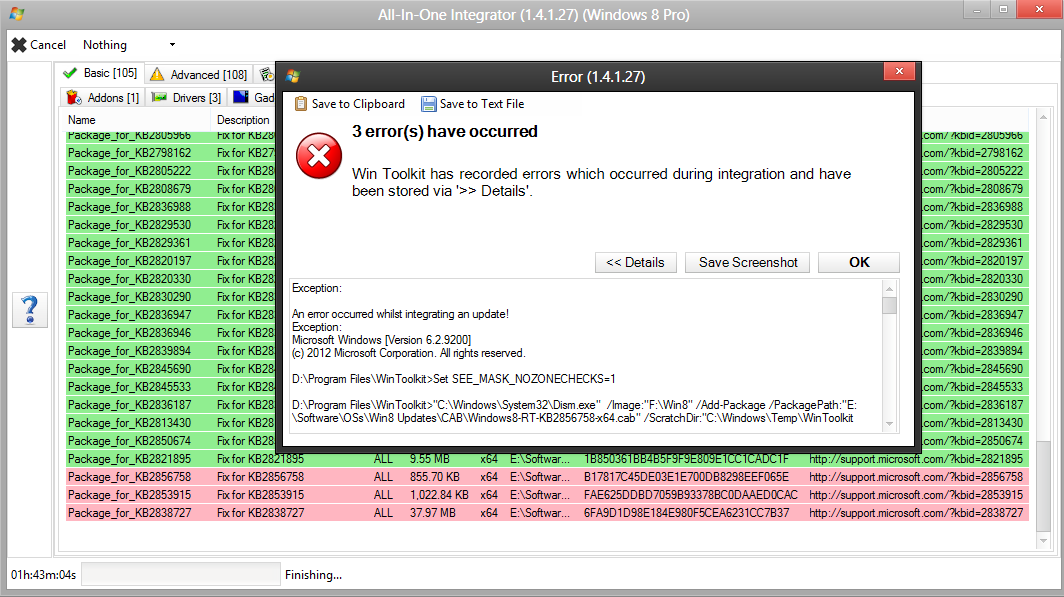The image size is (1064, 597).
Task: Click main list scroll up arrow
Action: coord(1044,117)
